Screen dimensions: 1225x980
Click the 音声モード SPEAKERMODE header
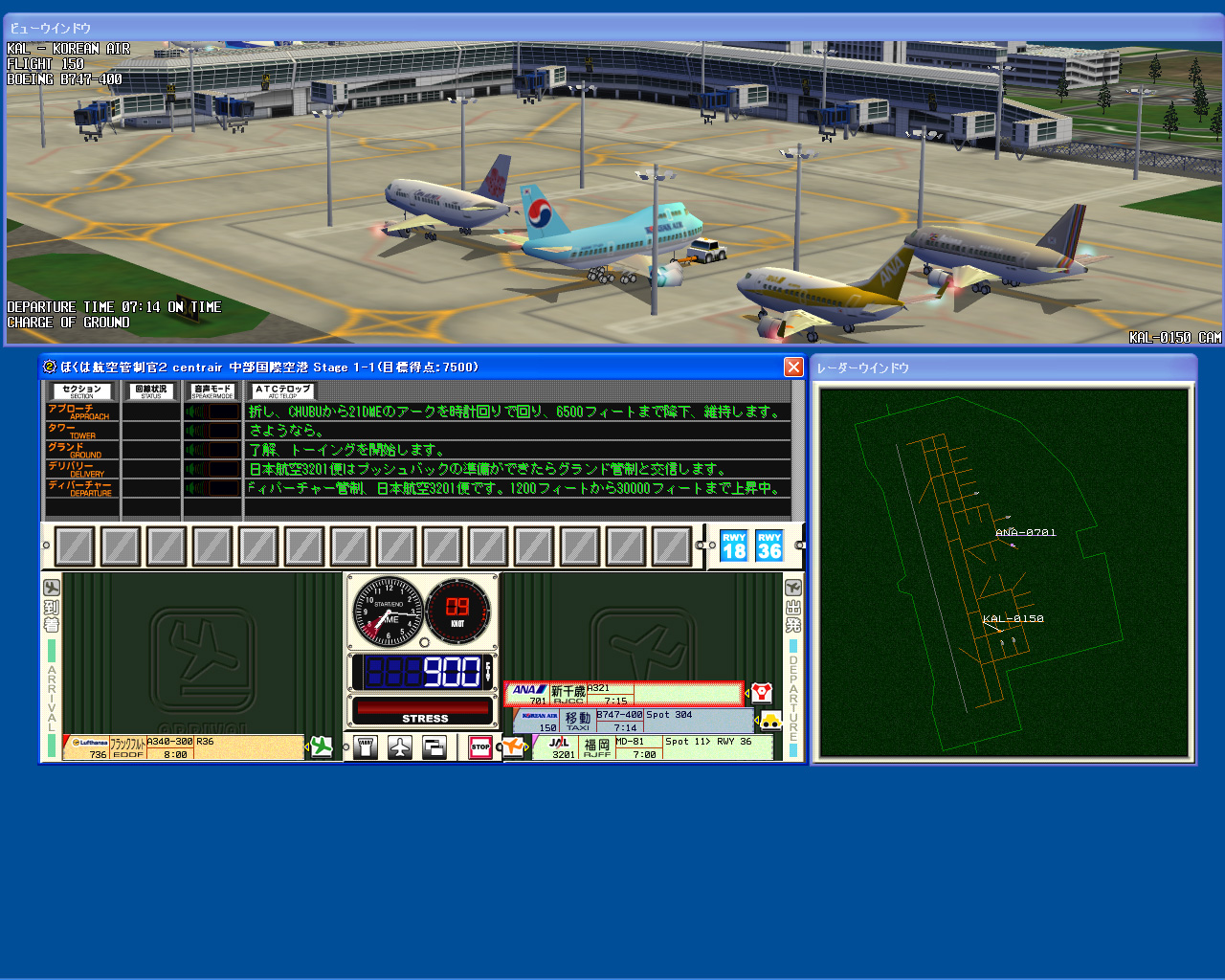[212, 391]
